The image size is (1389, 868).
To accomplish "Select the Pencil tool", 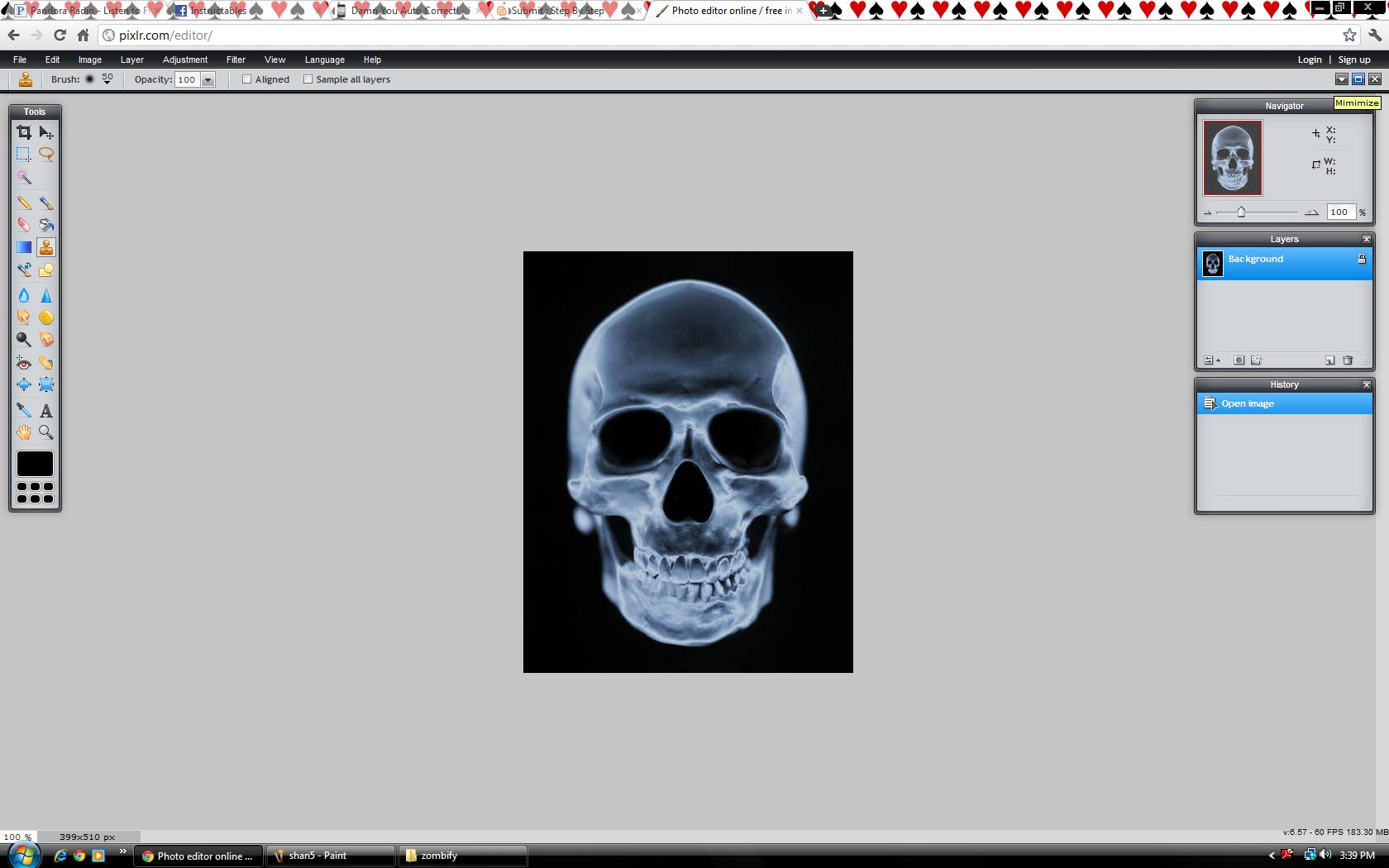I will tap(24, 203).
